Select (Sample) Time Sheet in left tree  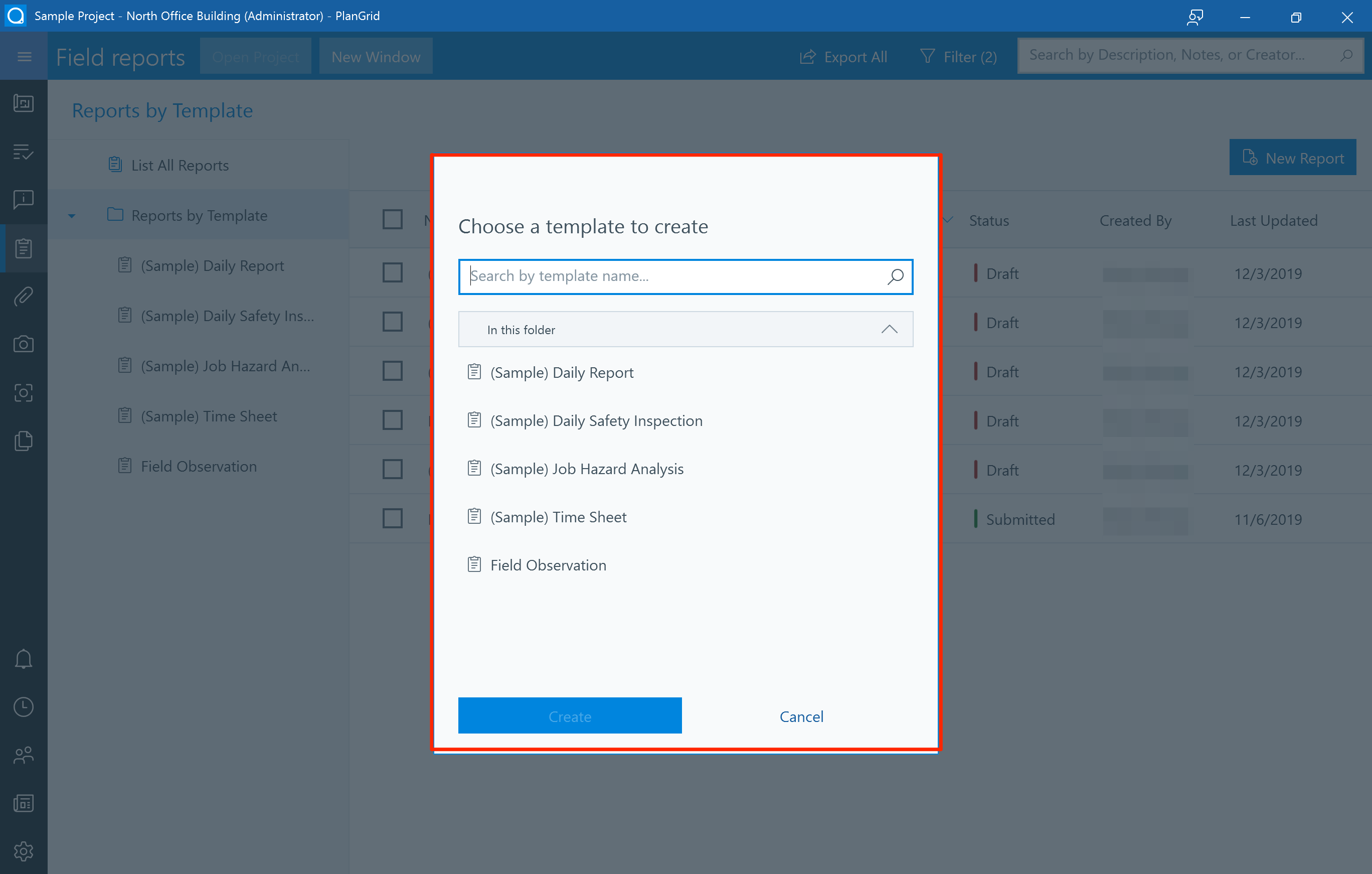(x=198, y=416)
